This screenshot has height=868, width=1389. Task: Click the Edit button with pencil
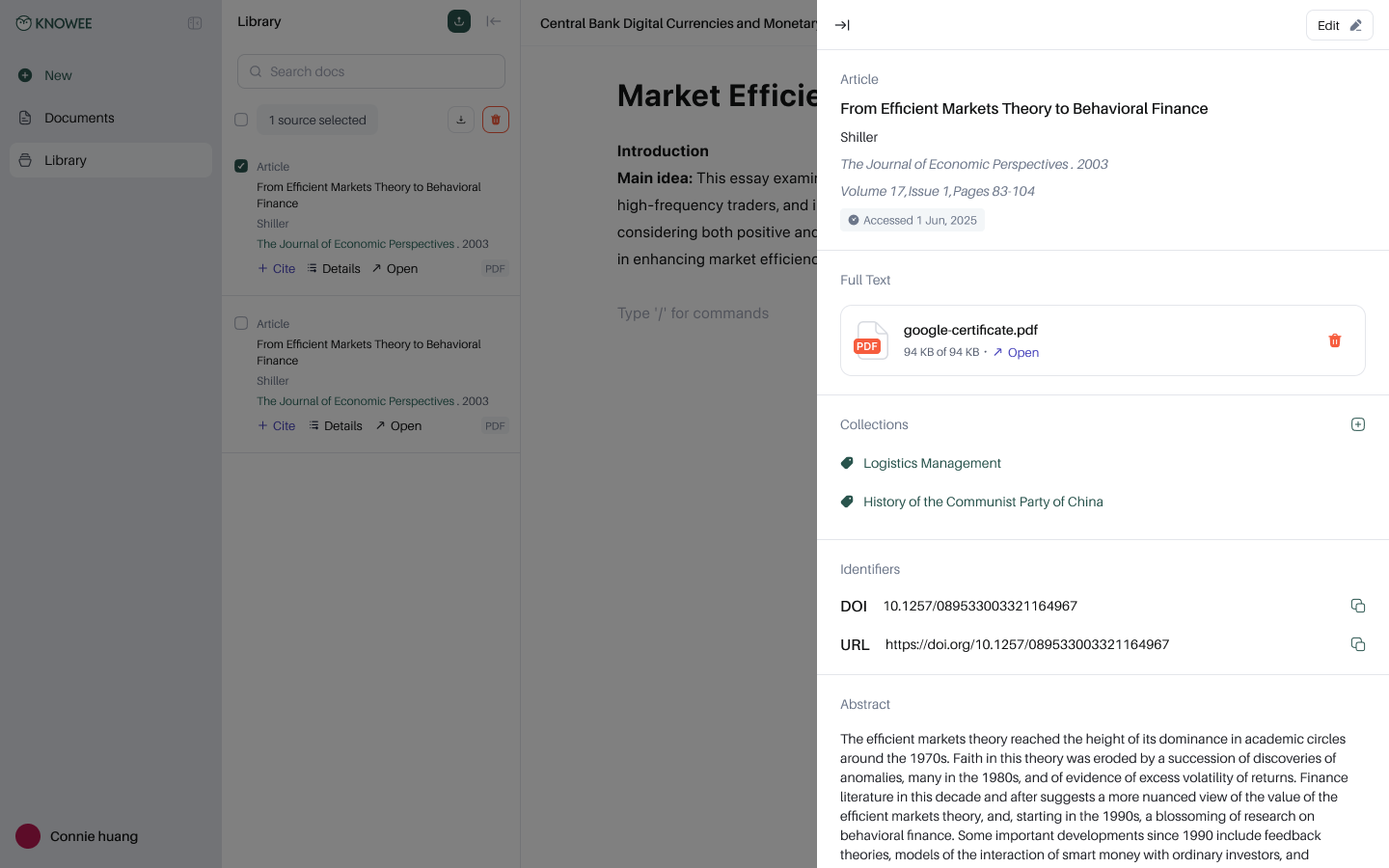tap(1339, 25)
